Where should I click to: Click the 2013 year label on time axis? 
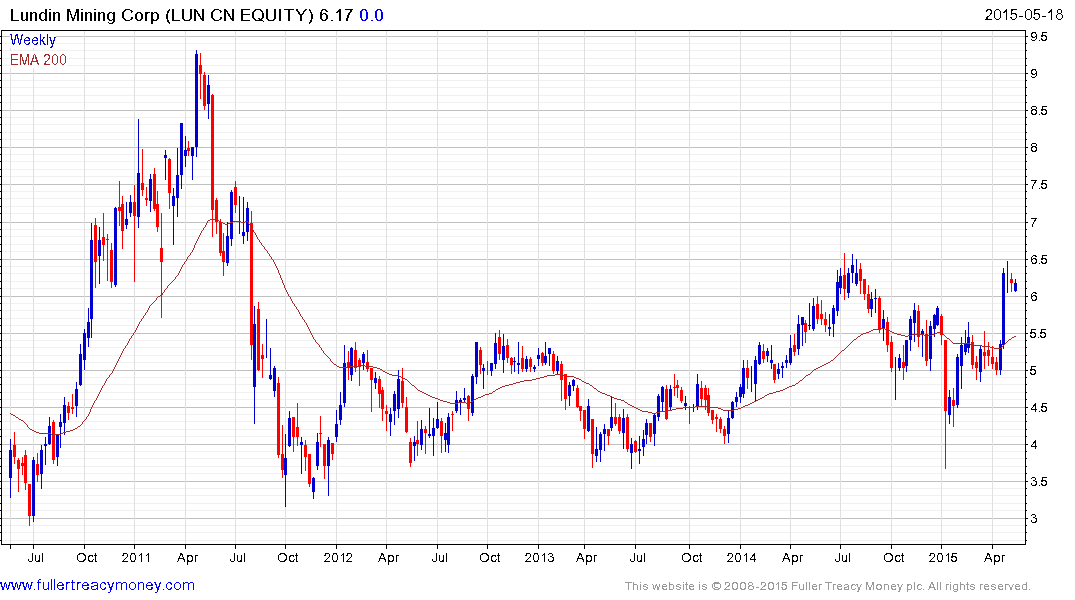tap(539, 557)
